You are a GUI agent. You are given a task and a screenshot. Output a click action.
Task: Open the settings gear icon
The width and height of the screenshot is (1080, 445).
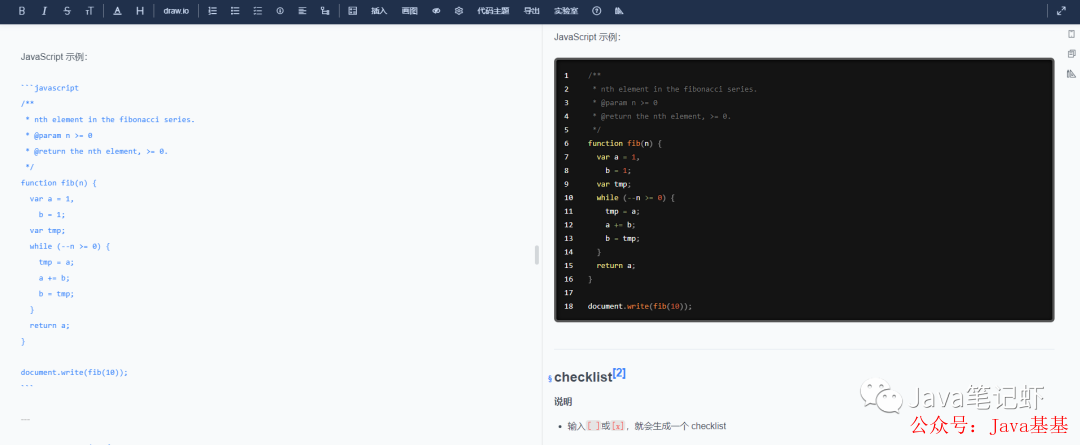[459, 11]
